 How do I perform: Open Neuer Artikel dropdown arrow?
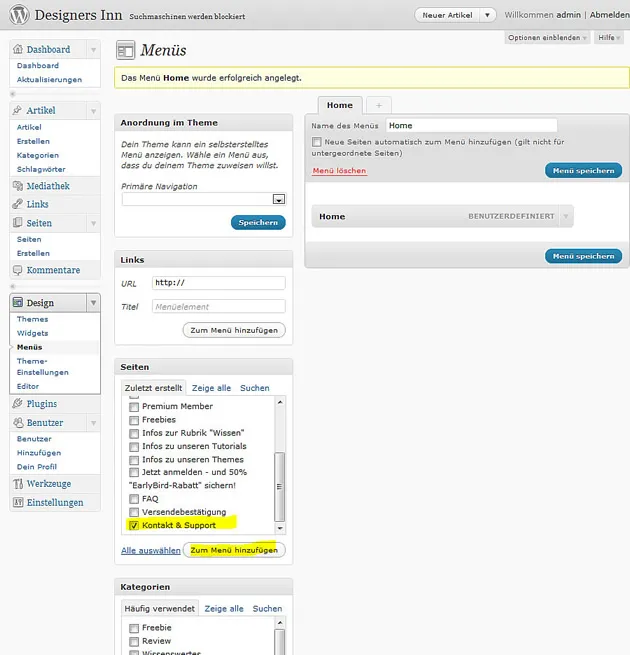(x=487, y=15)
